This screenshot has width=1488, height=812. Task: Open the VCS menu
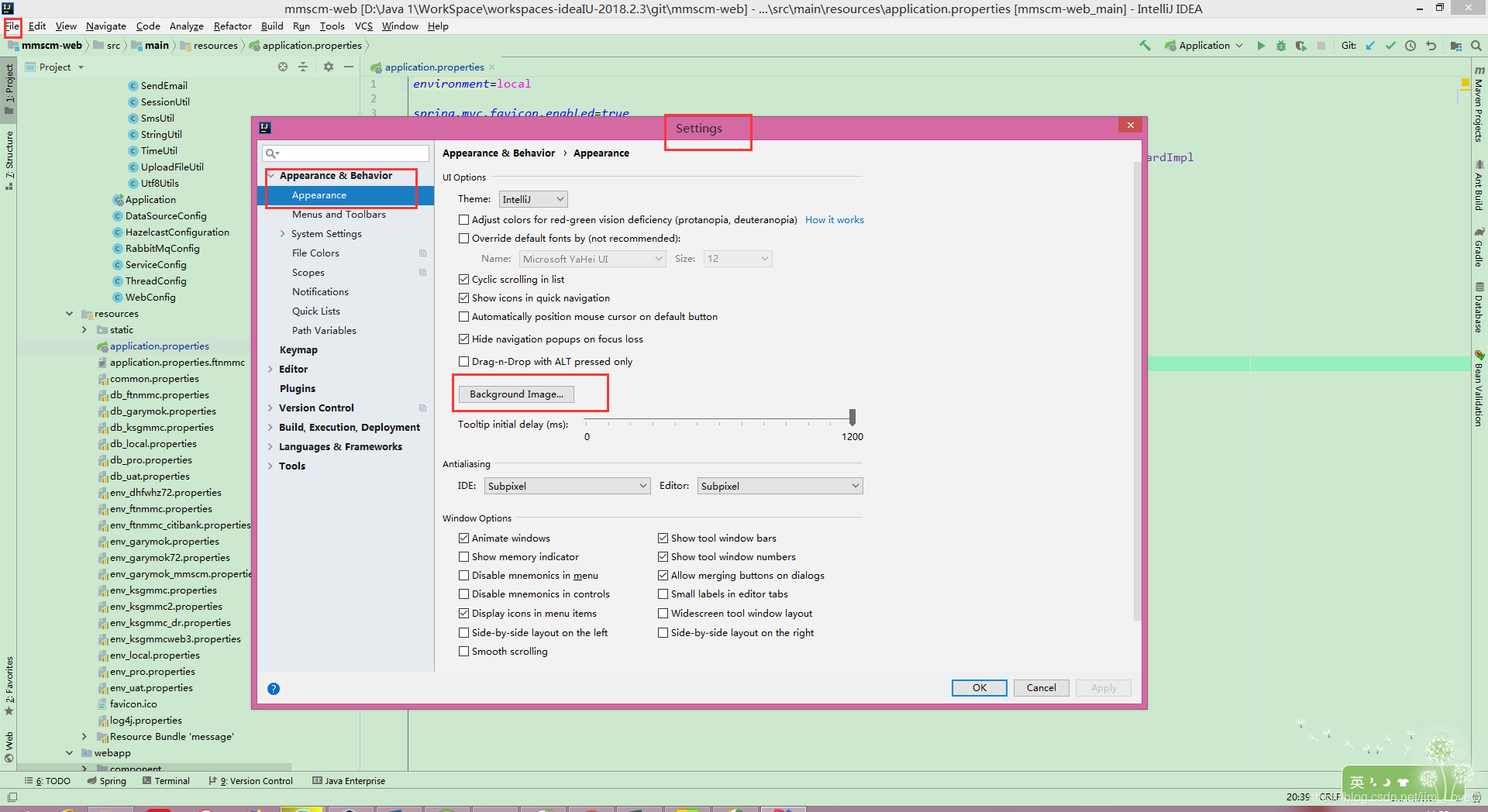363,26
